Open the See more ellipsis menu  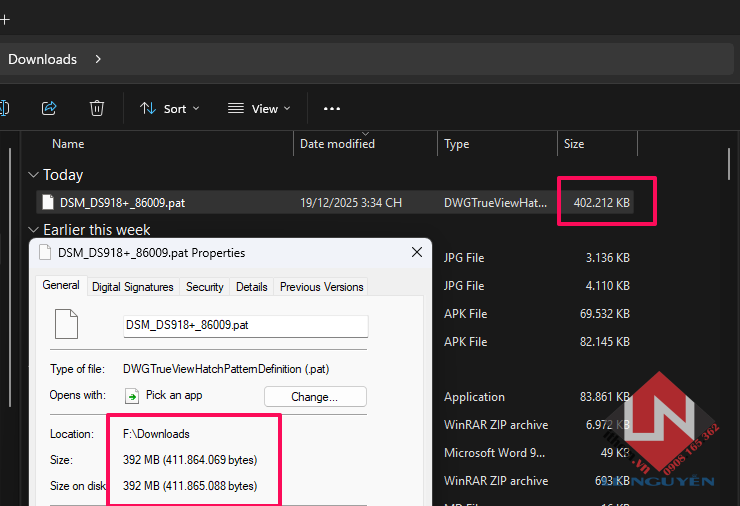332,108
